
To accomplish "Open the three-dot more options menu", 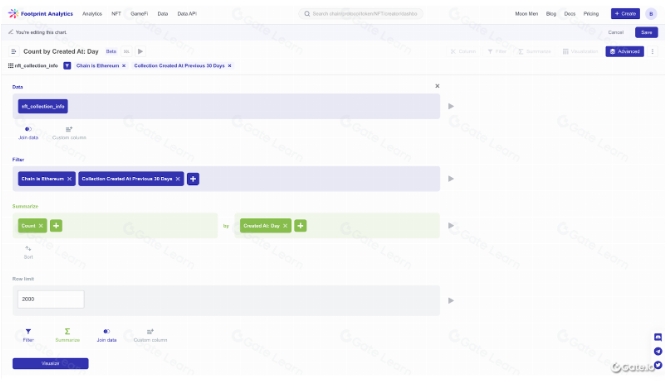I will coord(653,51).
